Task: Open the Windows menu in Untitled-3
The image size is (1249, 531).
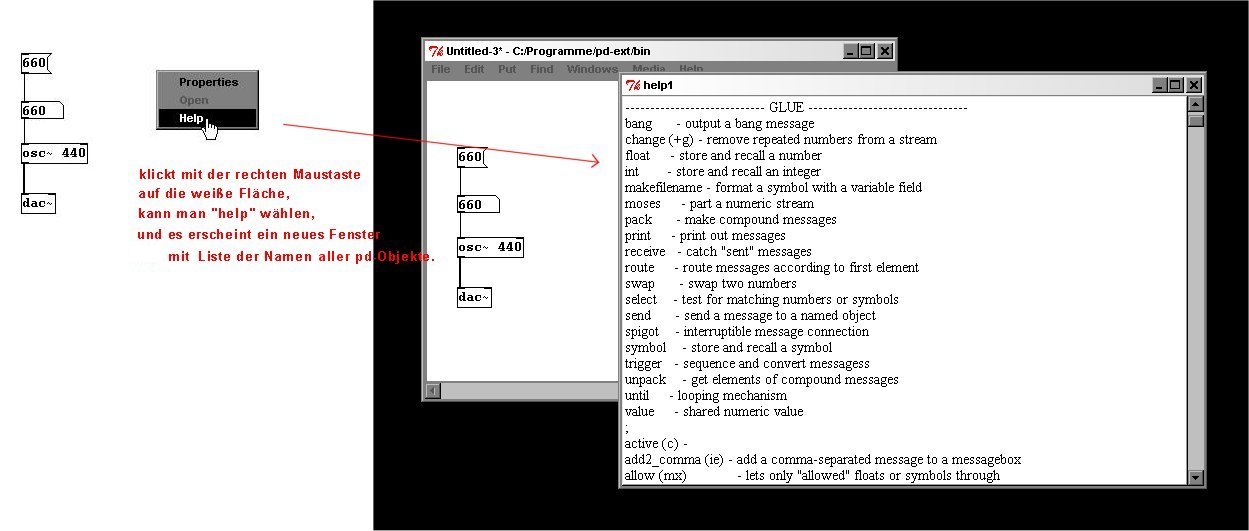Action: tap(591, 69)
